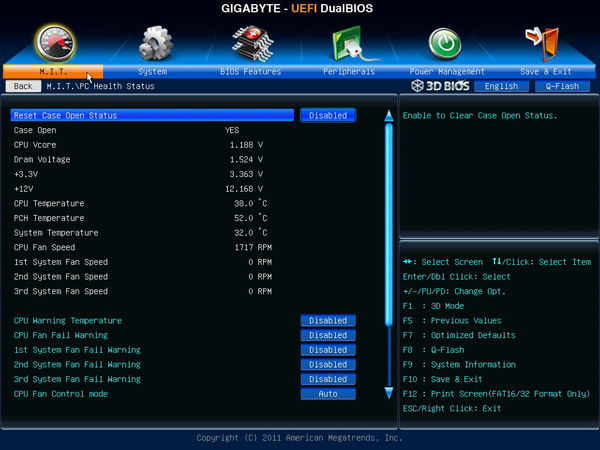
Task: Click the Power Management green power icon
Action: click(445, 44)
